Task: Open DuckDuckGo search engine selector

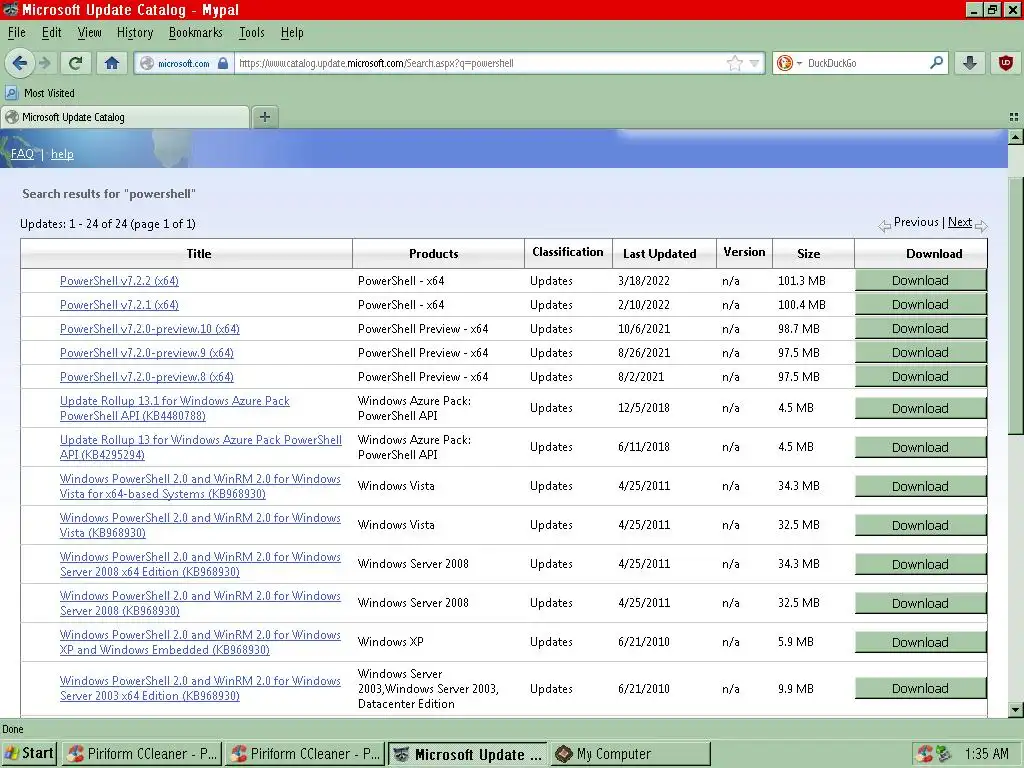Action: 789,63
